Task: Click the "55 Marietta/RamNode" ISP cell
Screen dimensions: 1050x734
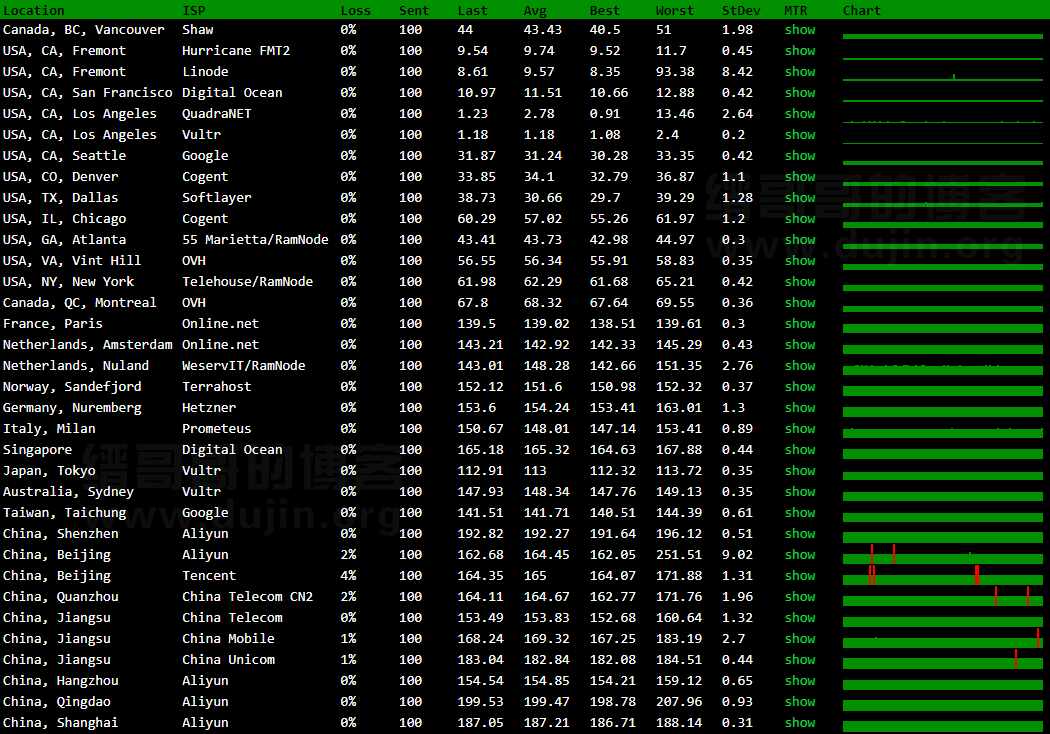Action: click(x=255, y=240)
